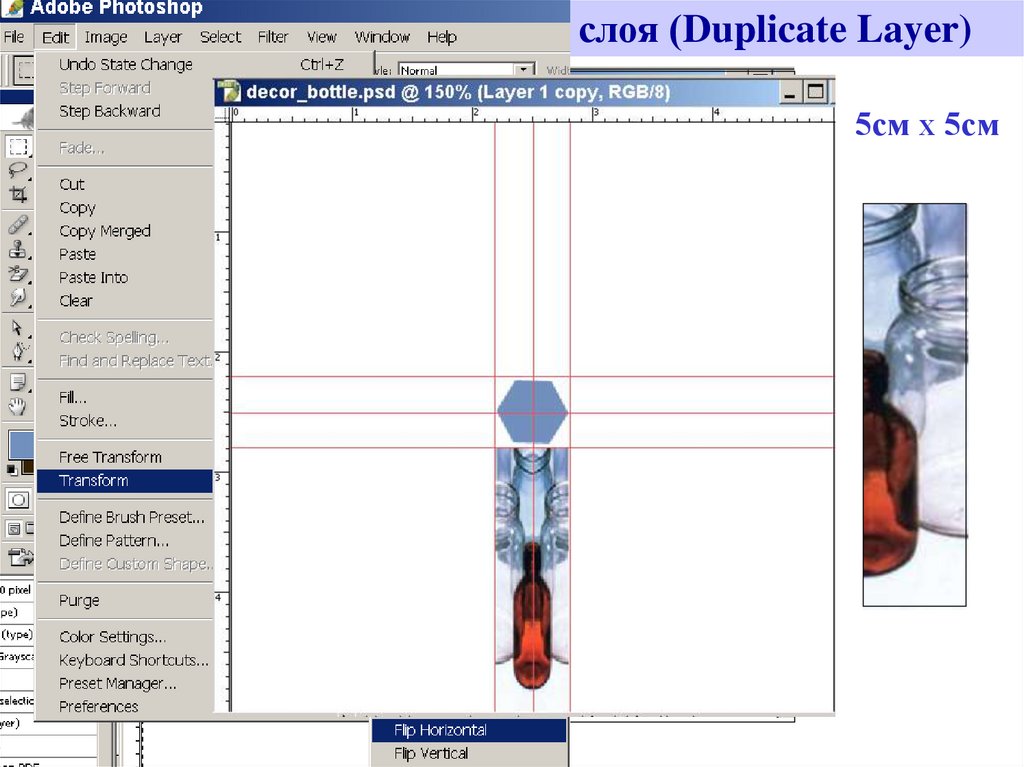Open the View menu

[321, 37]
